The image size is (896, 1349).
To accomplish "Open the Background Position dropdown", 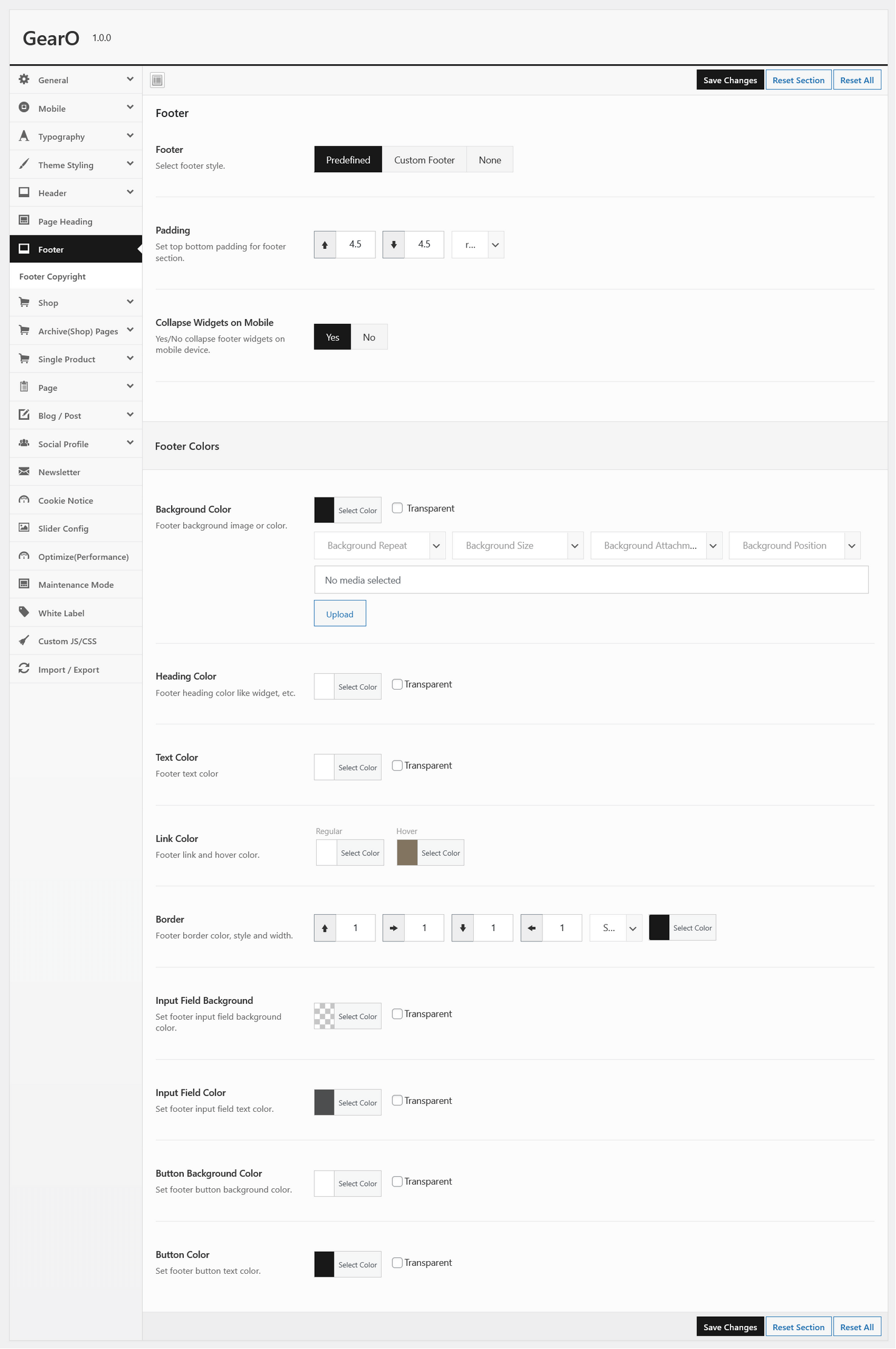I will pyautogui.click(x=794, y=545).
